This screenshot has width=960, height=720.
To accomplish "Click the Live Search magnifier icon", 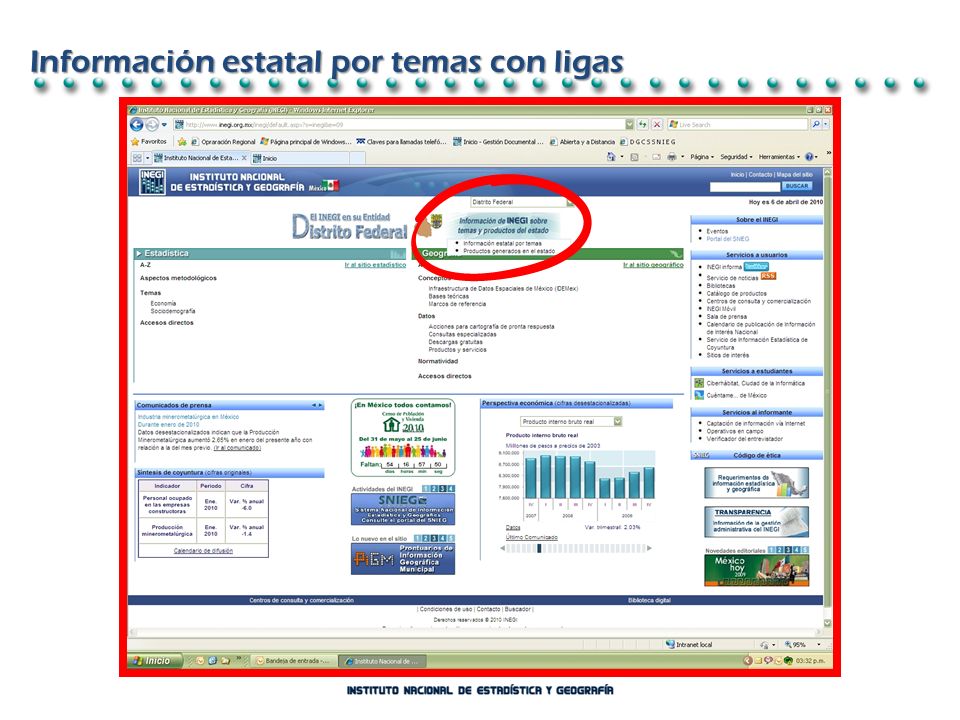I will pos(816,124).
